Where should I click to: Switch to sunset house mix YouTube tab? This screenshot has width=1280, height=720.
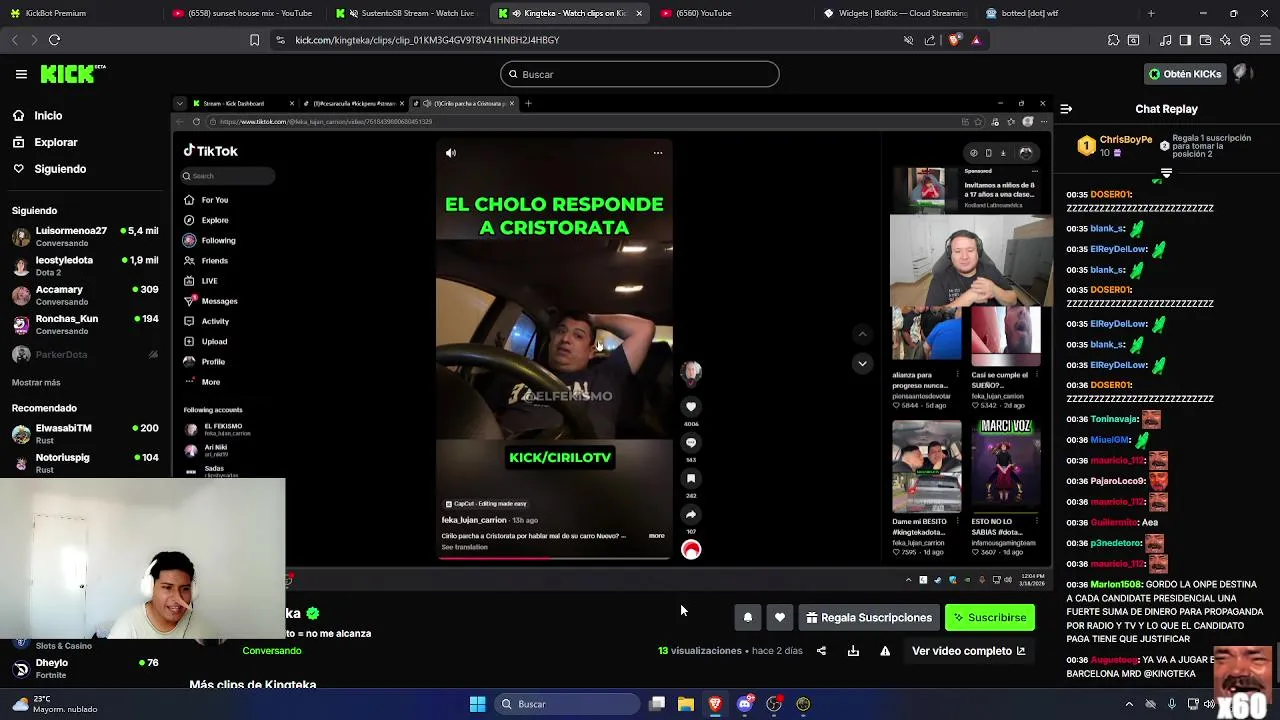click(242, 13)
